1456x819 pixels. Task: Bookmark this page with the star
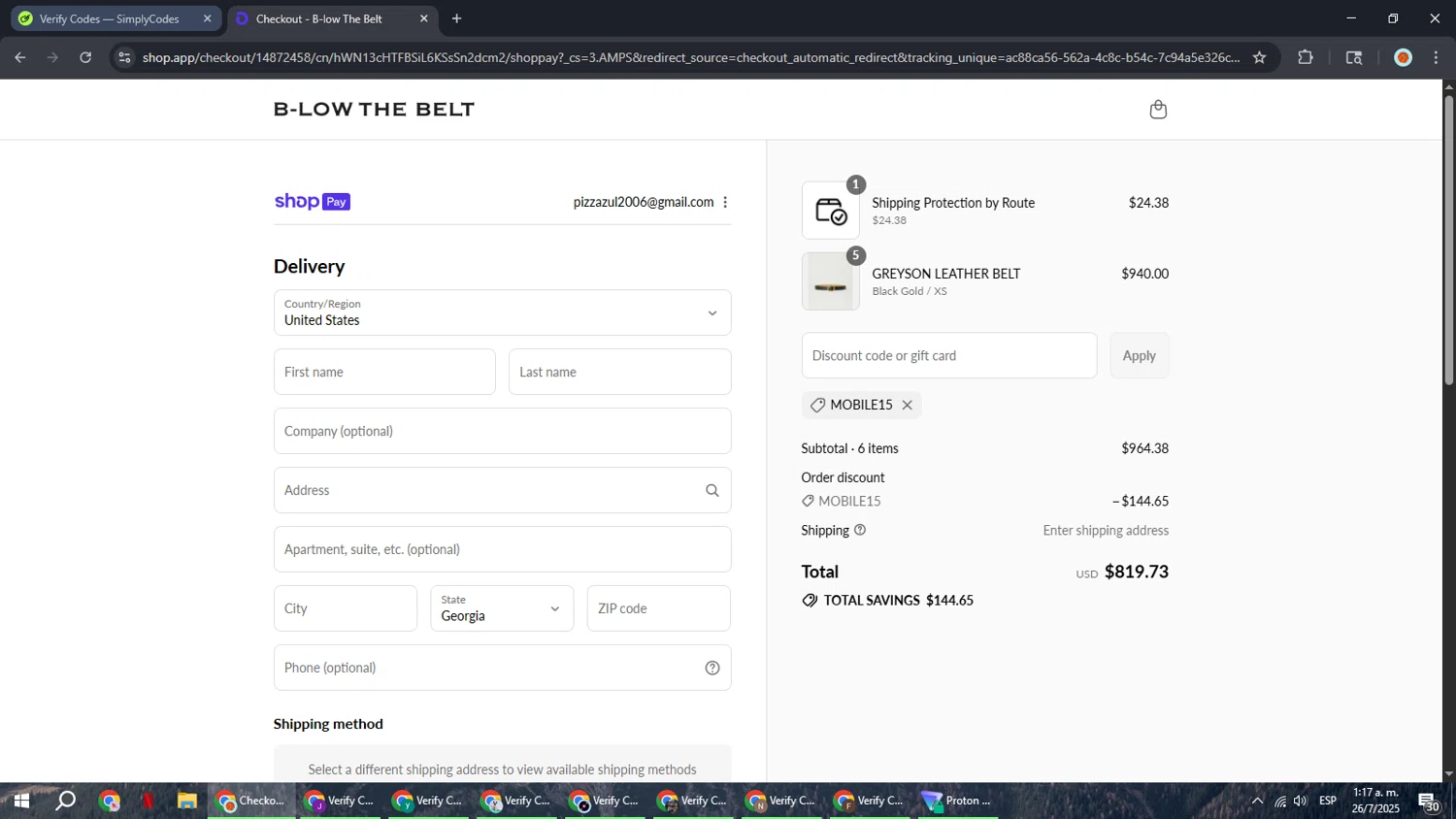point(1259,57)
